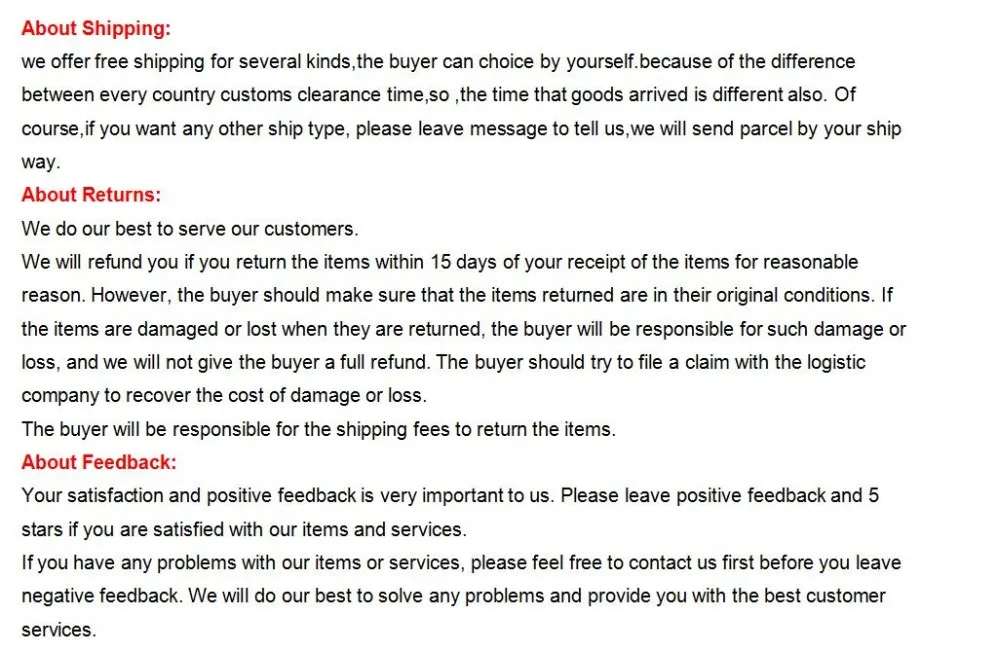The height and width of the screenshot is (651, 1000).
Task: Click the line starting 'negative feedback'
Action: pos(453,596)
